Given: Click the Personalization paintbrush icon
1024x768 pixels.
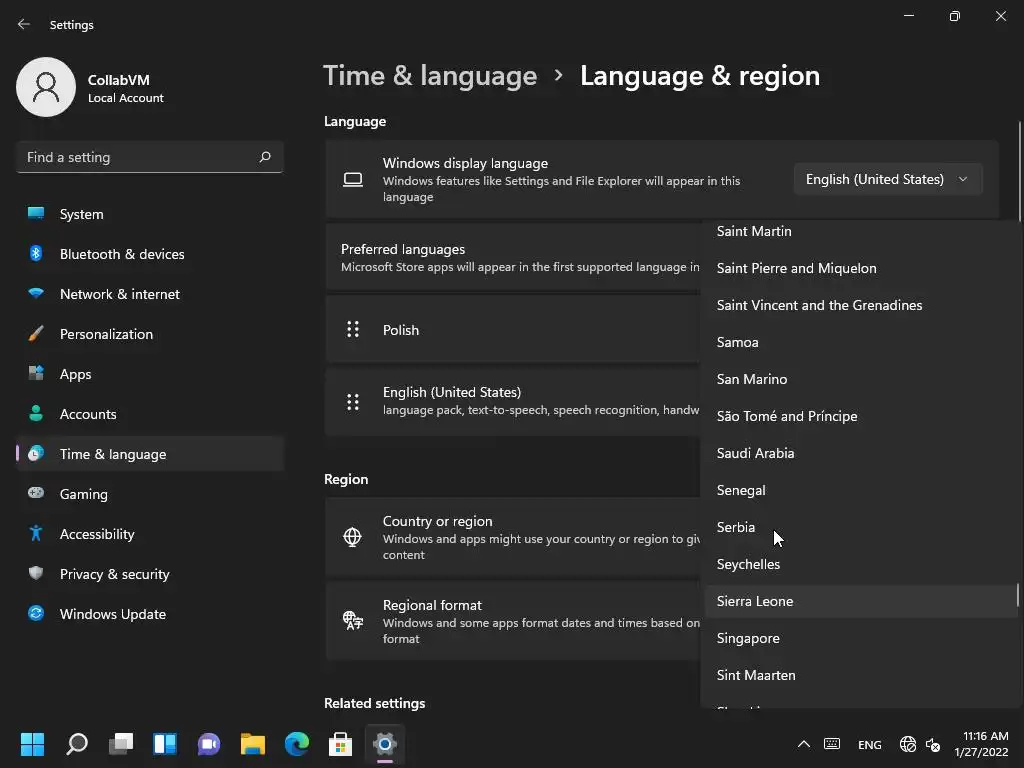Looking at the screenshot, I should [x=36, y=334].
